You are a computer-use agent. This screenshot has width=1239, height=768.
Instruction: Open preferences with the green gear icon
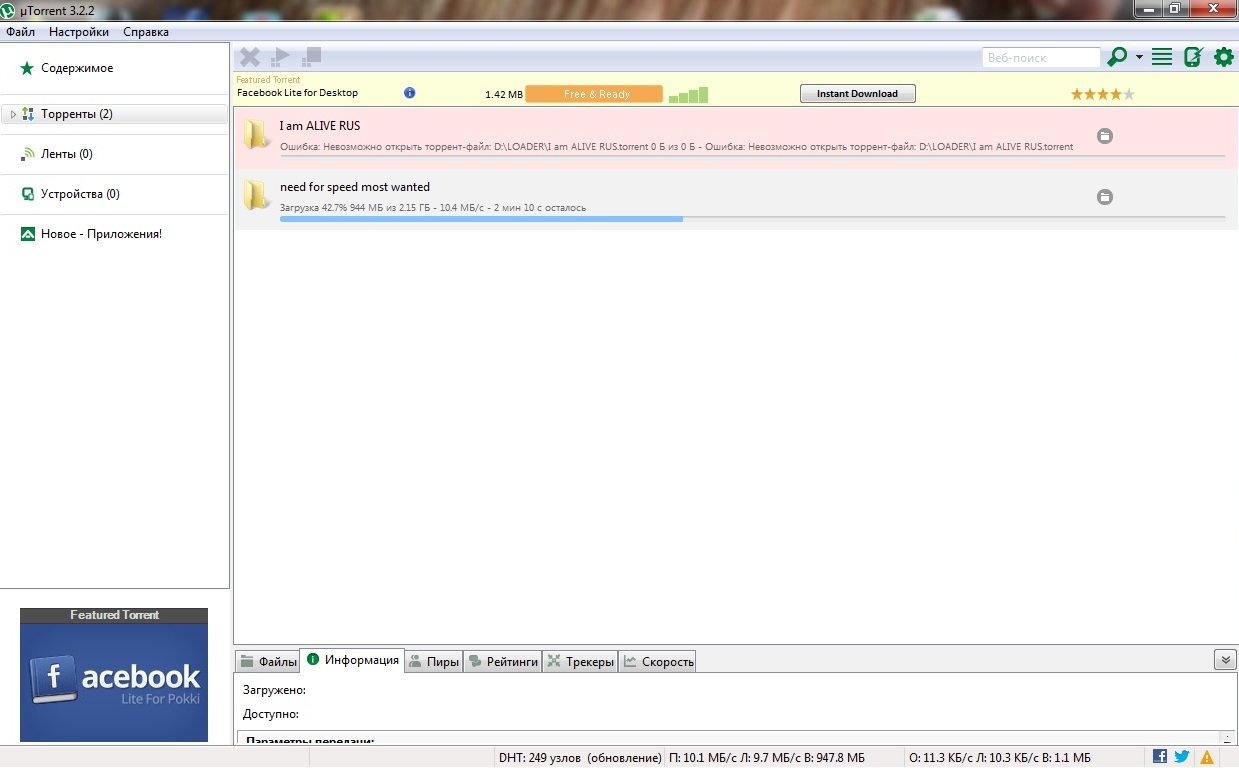click(x=1223, y=57)
